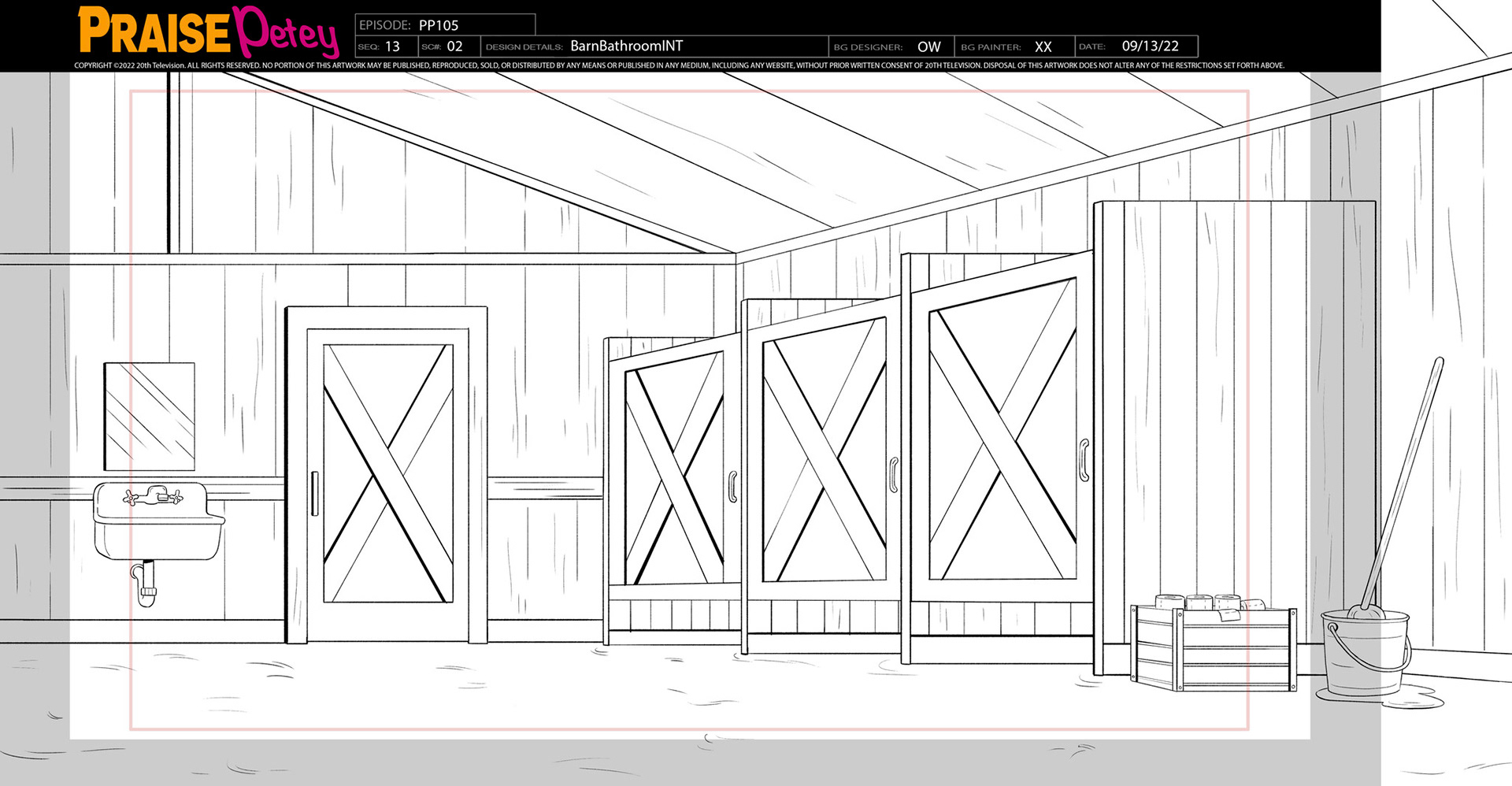This screenshot has height=786, width=1512.
Task: Click the EPISODE: label
Action: point(385,25)
